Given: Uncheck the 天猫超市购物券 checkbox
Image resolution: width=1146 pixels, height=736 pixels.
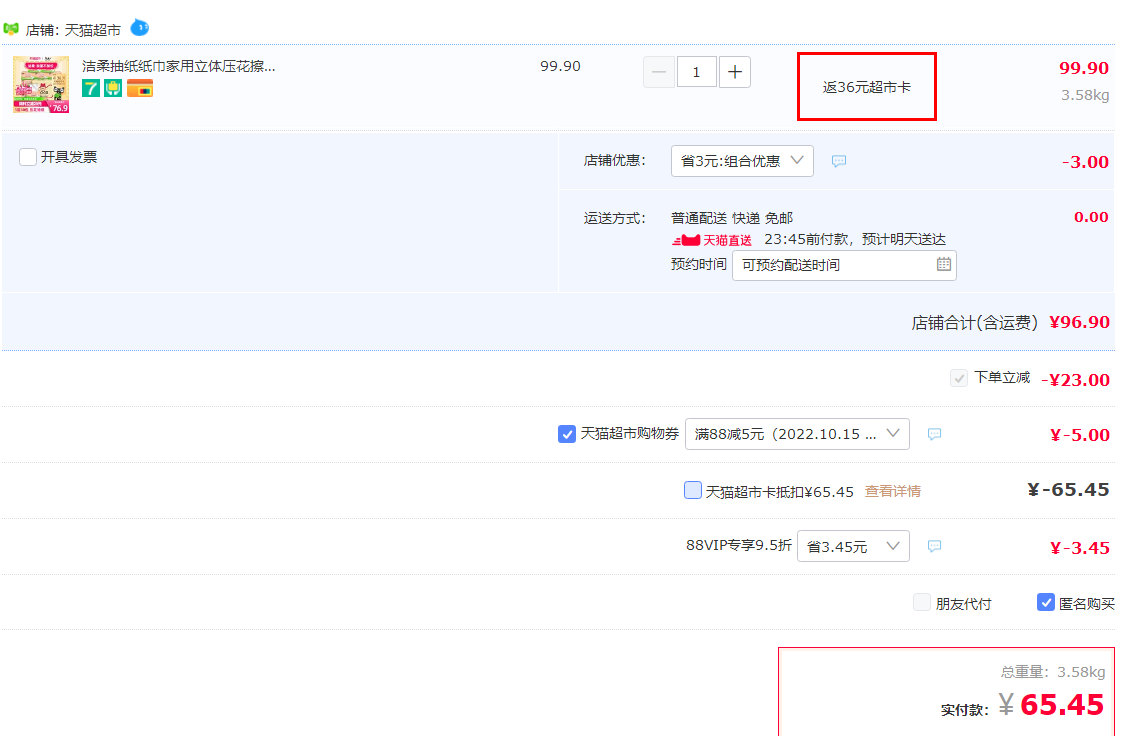Looking at the screenshot, I should pos(566,434).
